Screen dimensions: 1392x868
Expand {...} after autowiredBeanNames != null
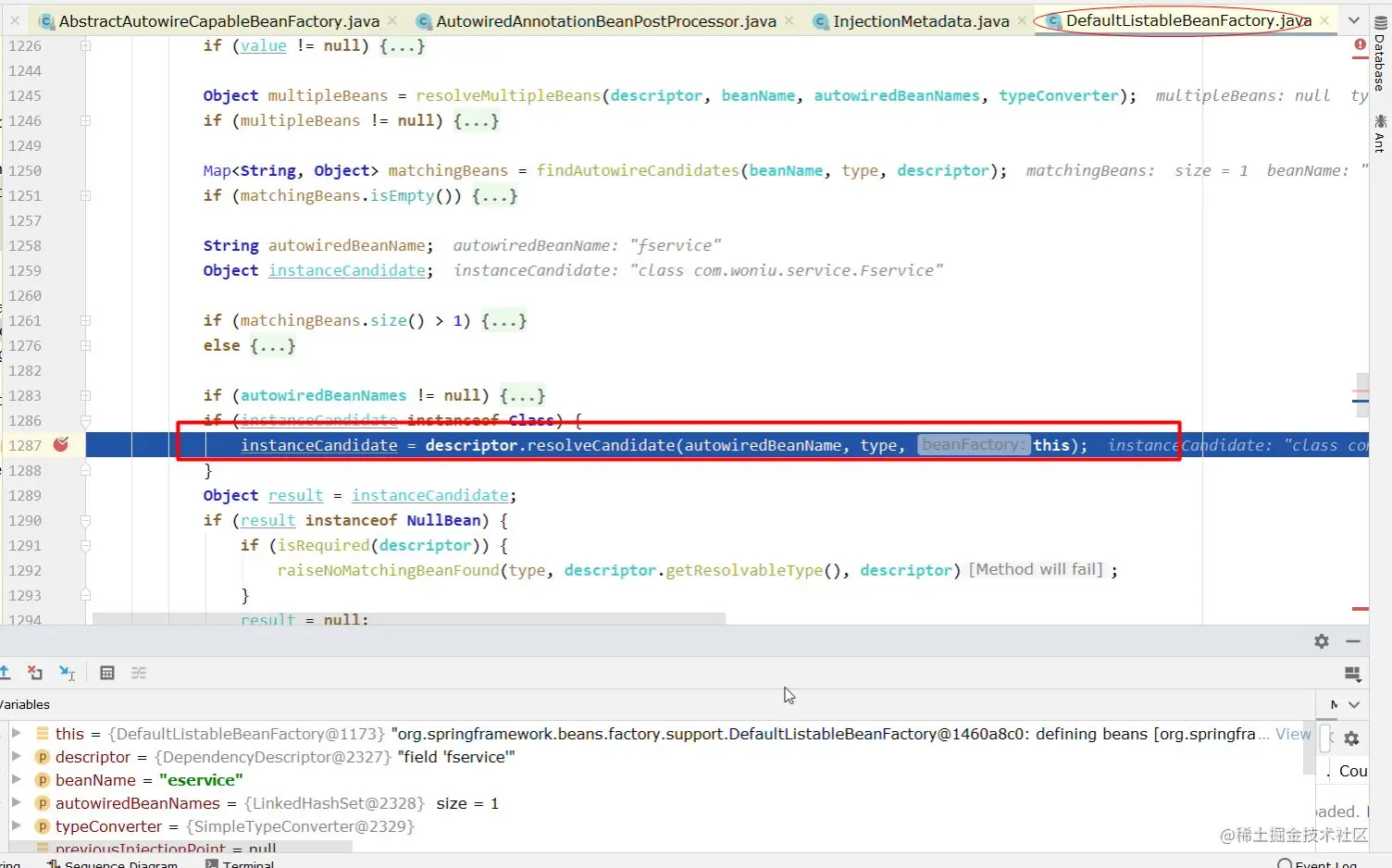click(522, 395)
